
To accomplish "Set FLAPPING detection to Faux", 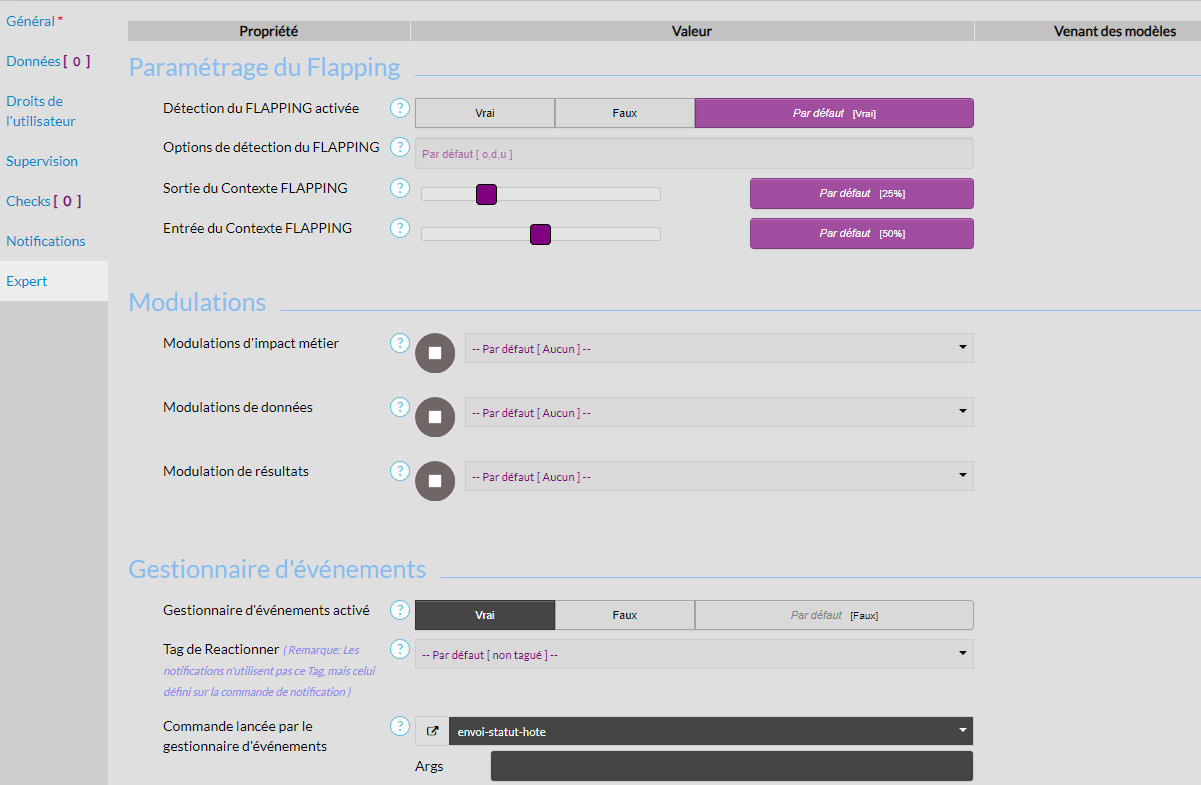I will (625, 113).
